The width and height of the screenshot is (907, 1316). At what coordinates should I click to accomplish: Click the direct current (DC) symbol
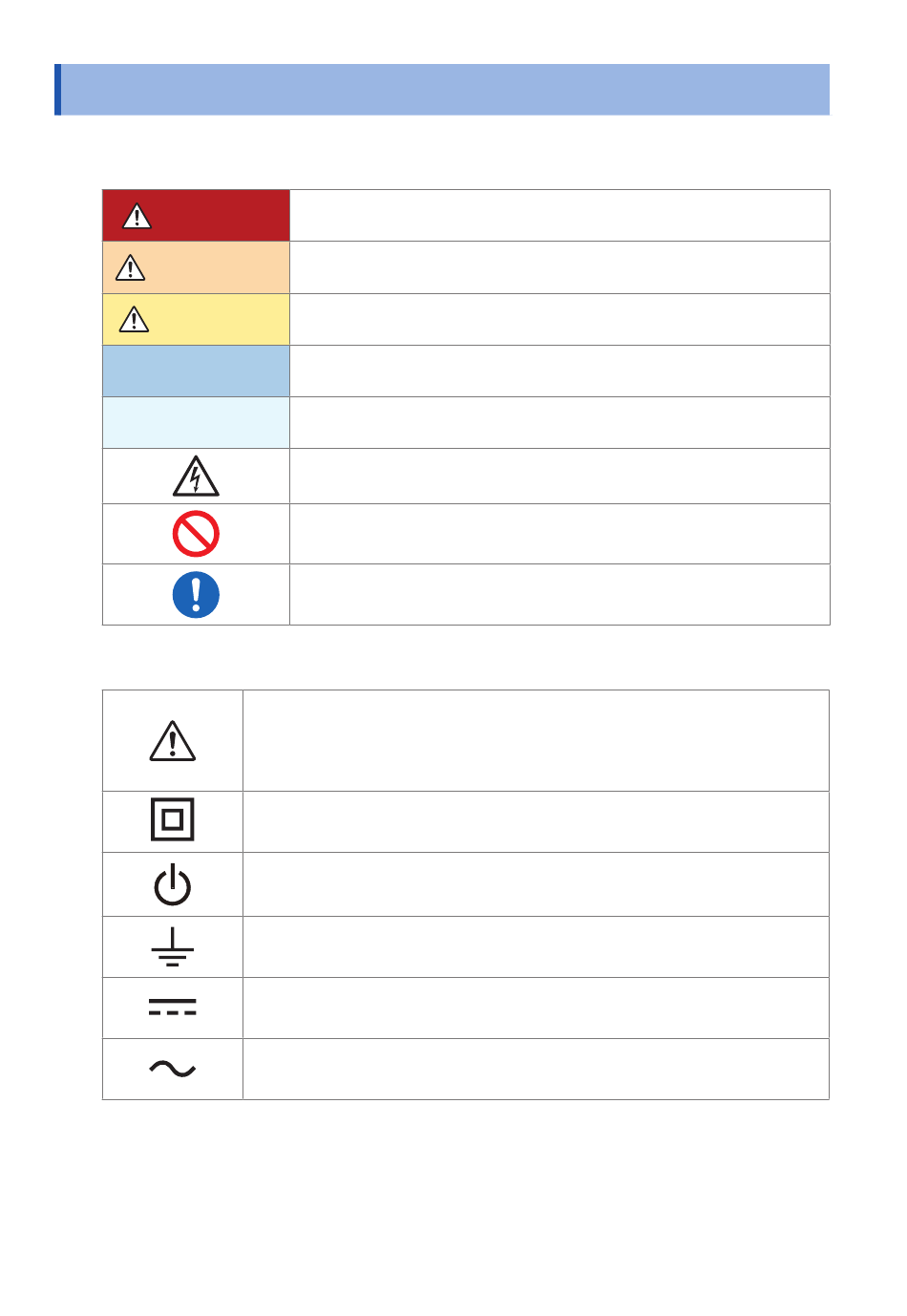point(173,1007)
